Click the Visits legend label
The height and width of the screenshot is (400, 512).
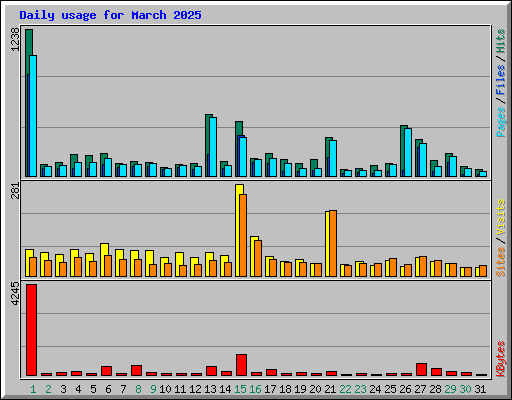[x=501, y=217]
